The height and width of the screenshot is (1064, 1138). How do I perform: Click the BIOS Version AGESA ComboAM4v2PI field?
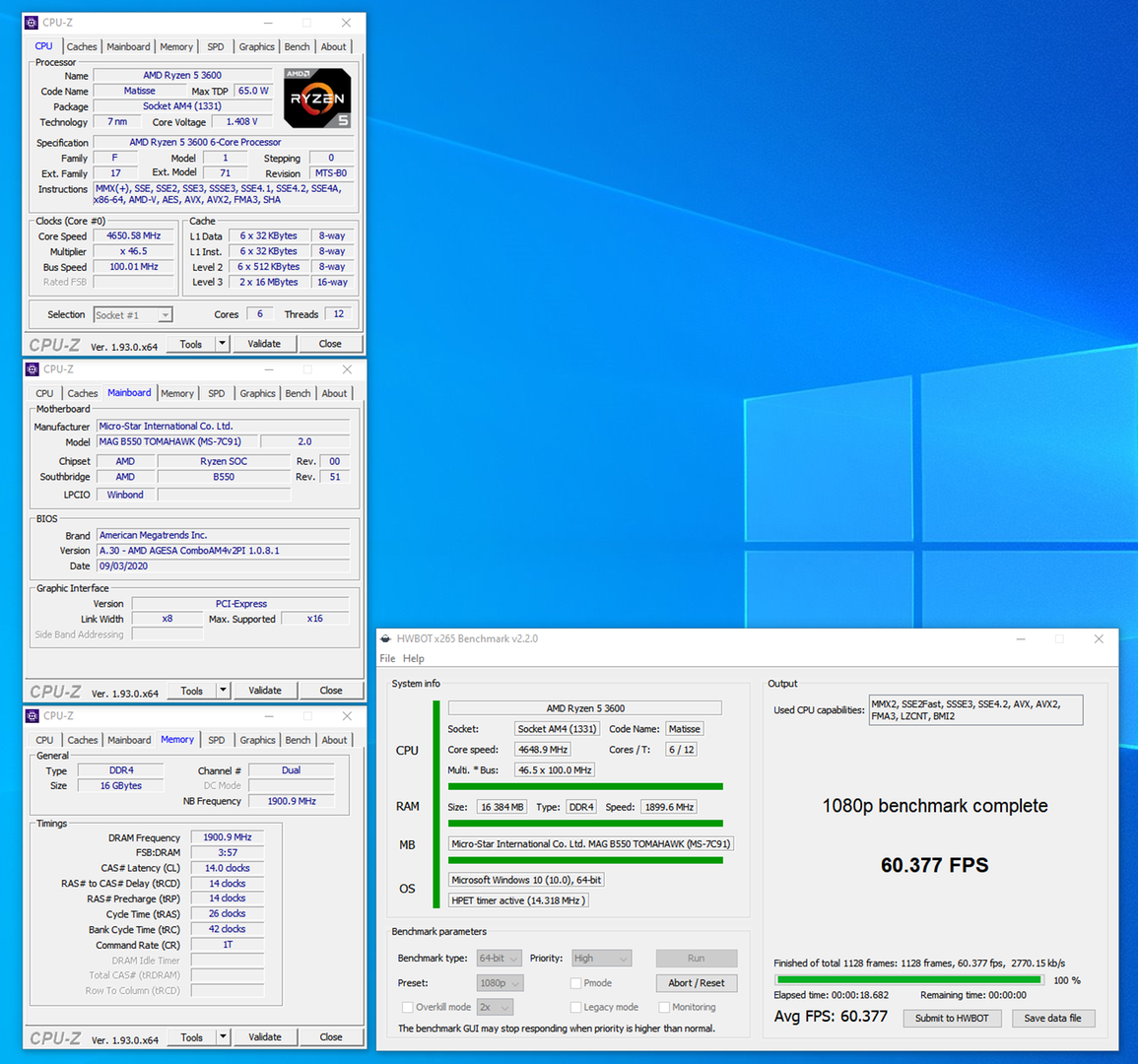point(224,550)
